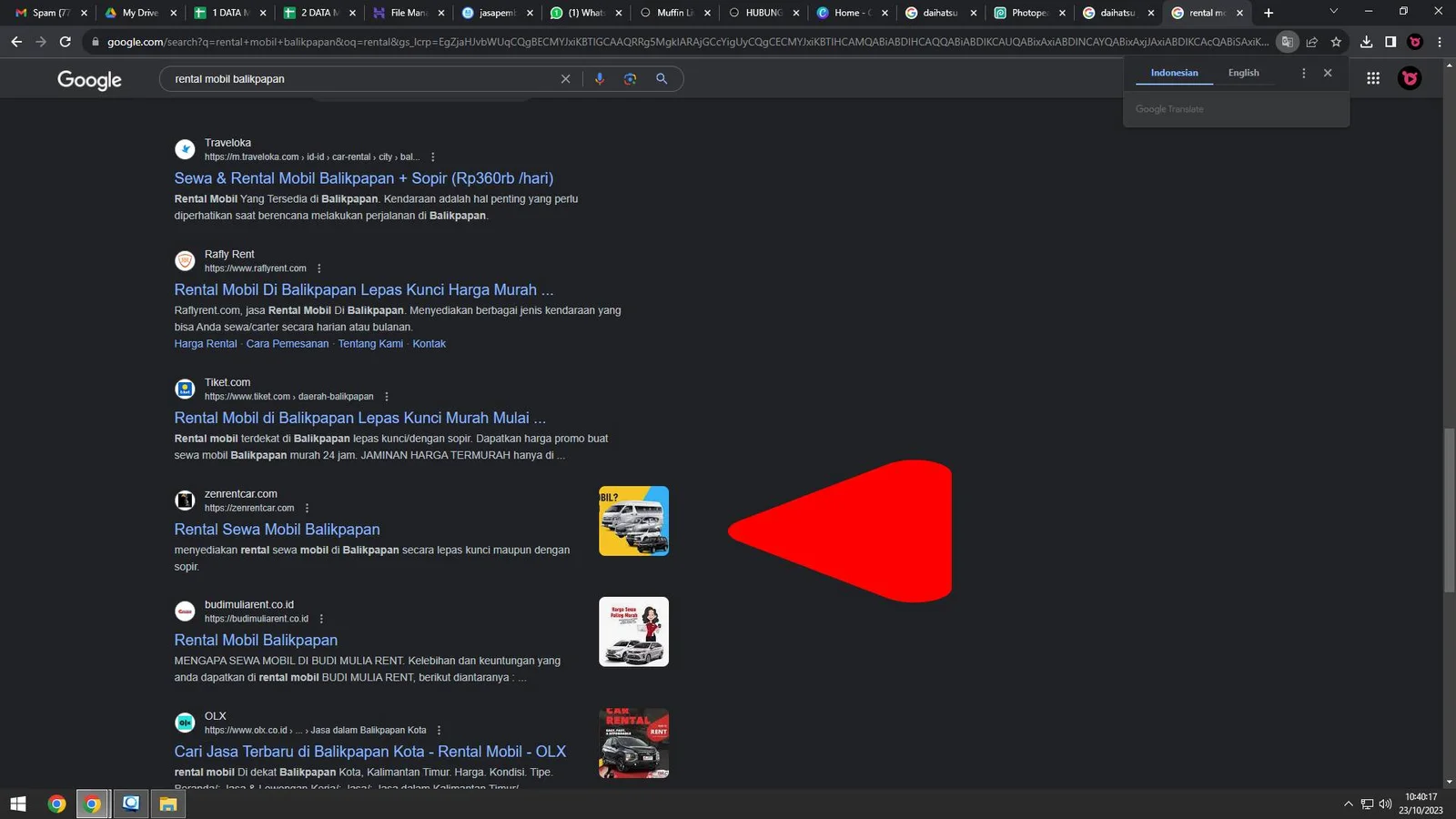Clear the search box text
The image size is (1456, 819).
pos(565,79)
